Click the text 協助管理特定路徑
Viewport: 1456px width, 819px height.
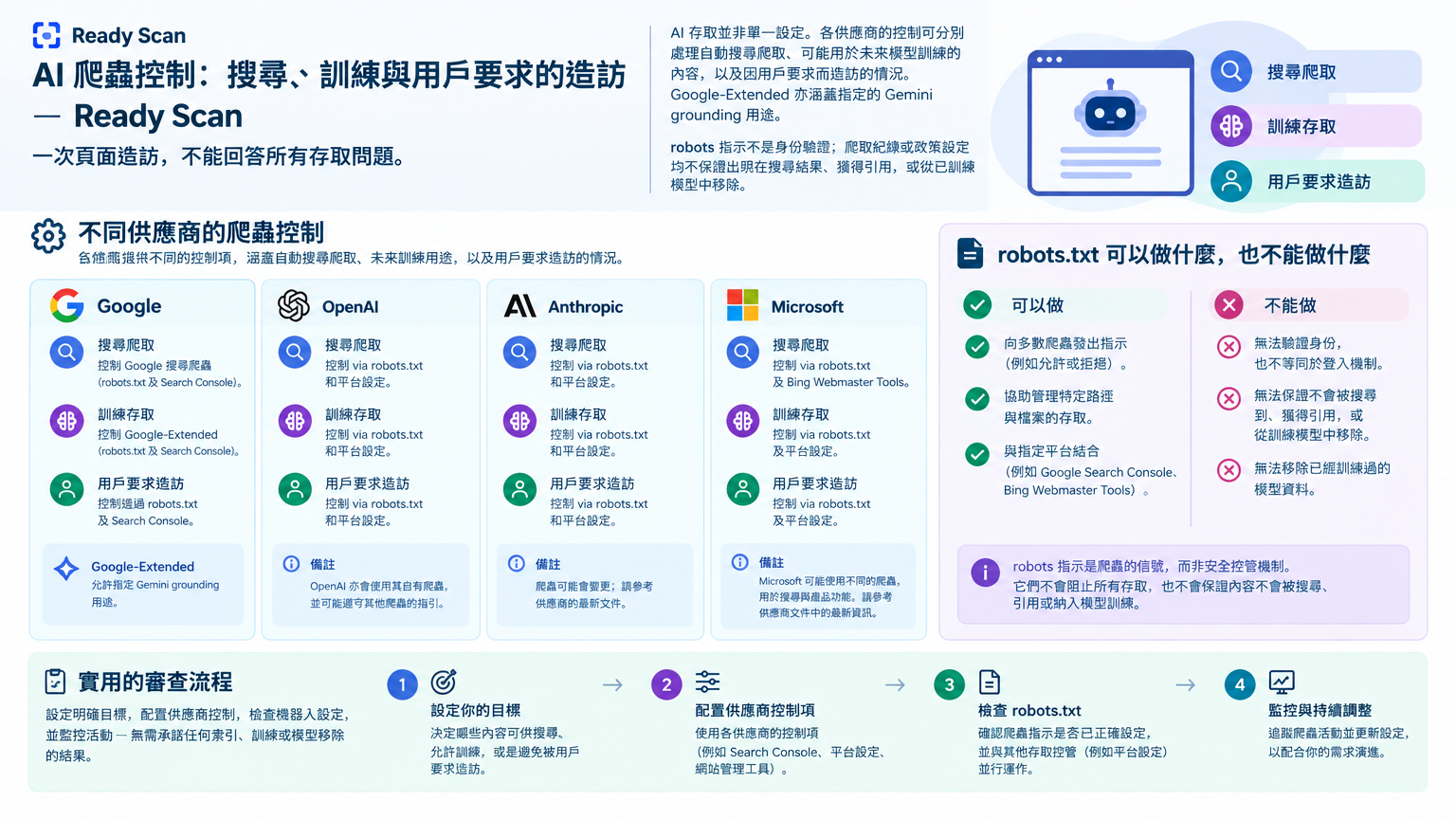(x=1059, y=396)
